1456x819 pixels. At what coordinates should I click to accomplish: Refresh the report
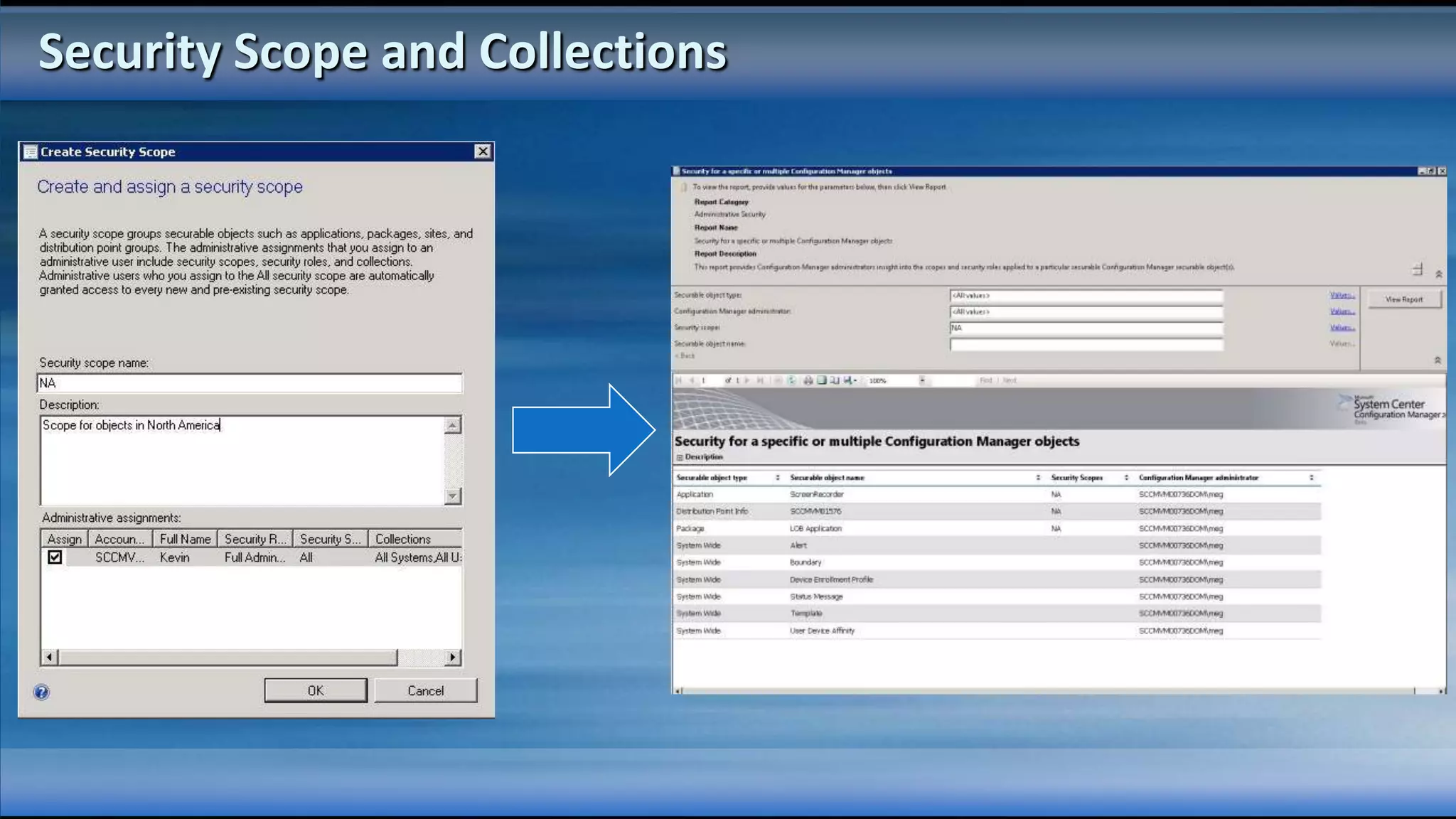point(791,380)
